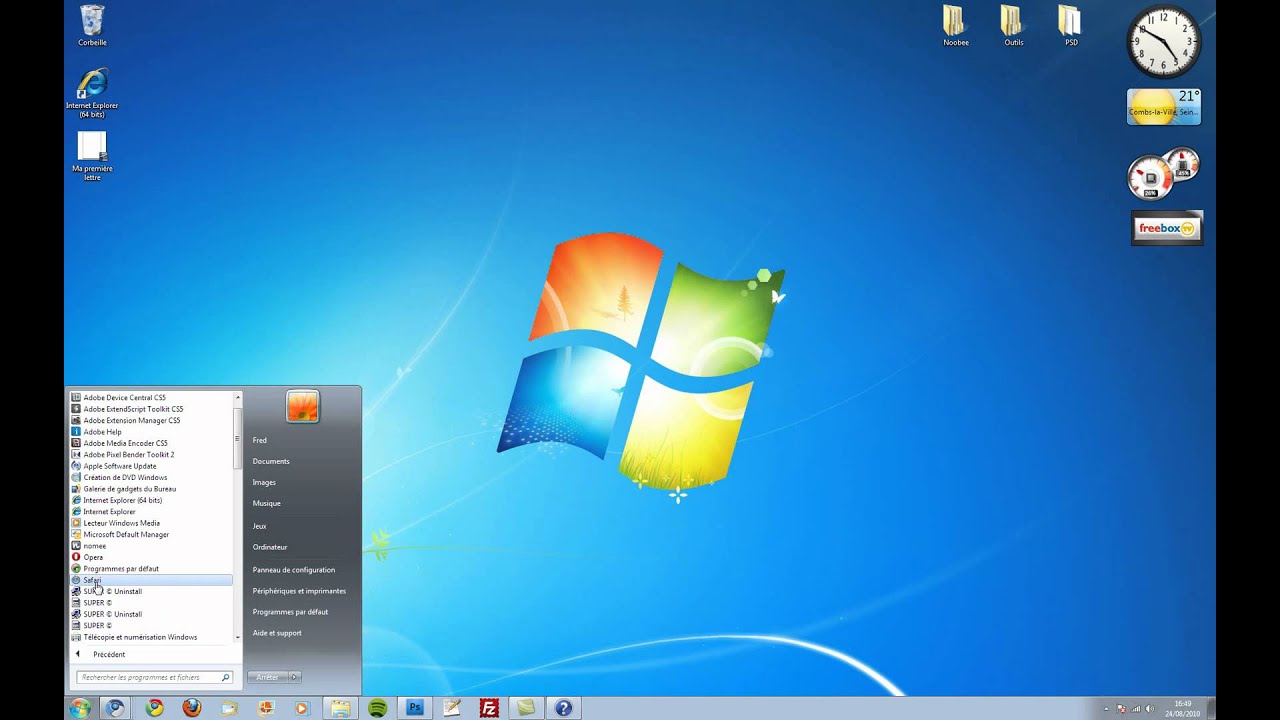Open the blue help question-mark taskbar icon

click(563, 708)
